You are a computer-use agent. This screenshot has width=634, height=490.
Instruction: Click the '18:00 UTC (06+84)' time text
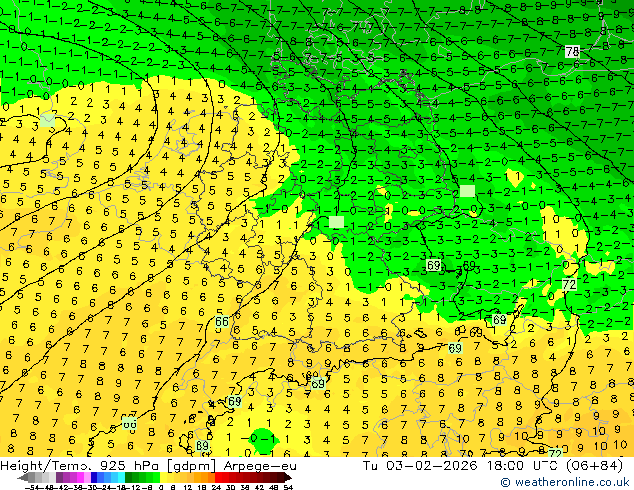click(555, 466)
